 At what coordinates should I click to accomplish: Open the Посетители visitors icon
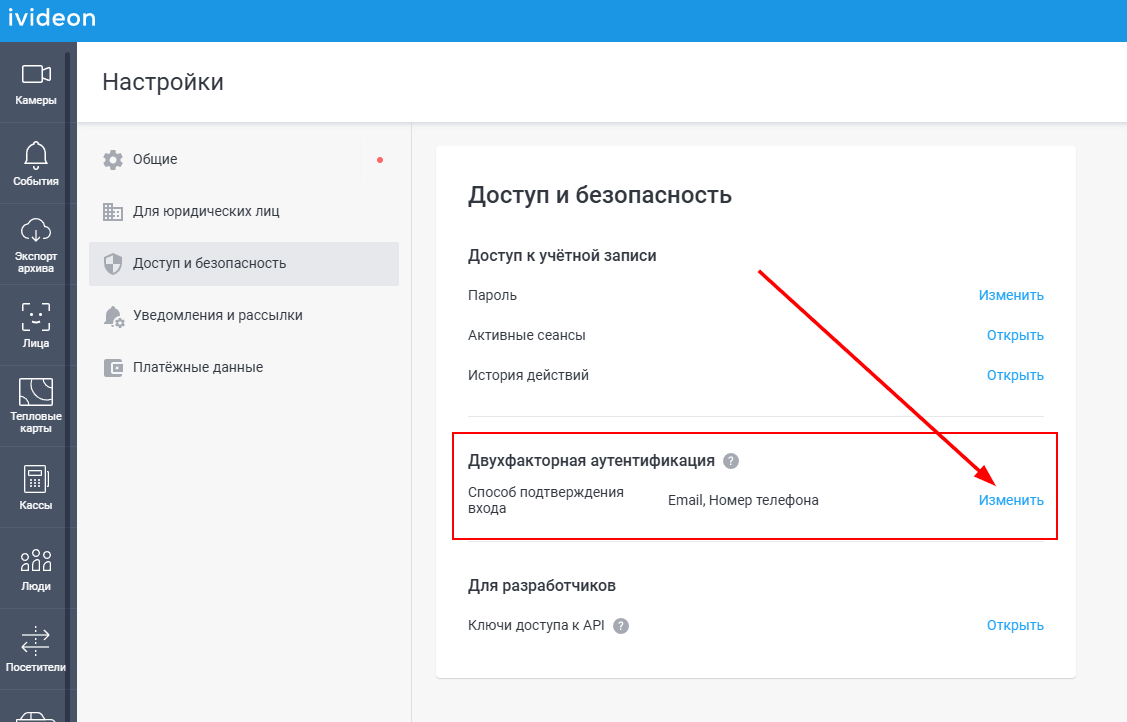[x=36, y=641]
